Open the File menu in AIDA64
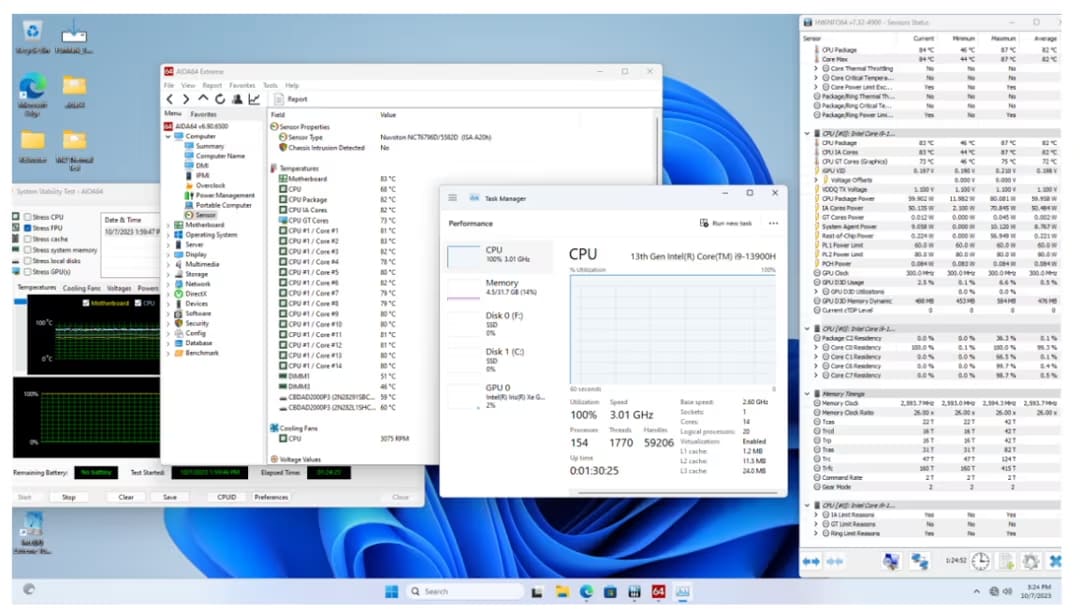The image size is (1080, 611). point(169,85)
